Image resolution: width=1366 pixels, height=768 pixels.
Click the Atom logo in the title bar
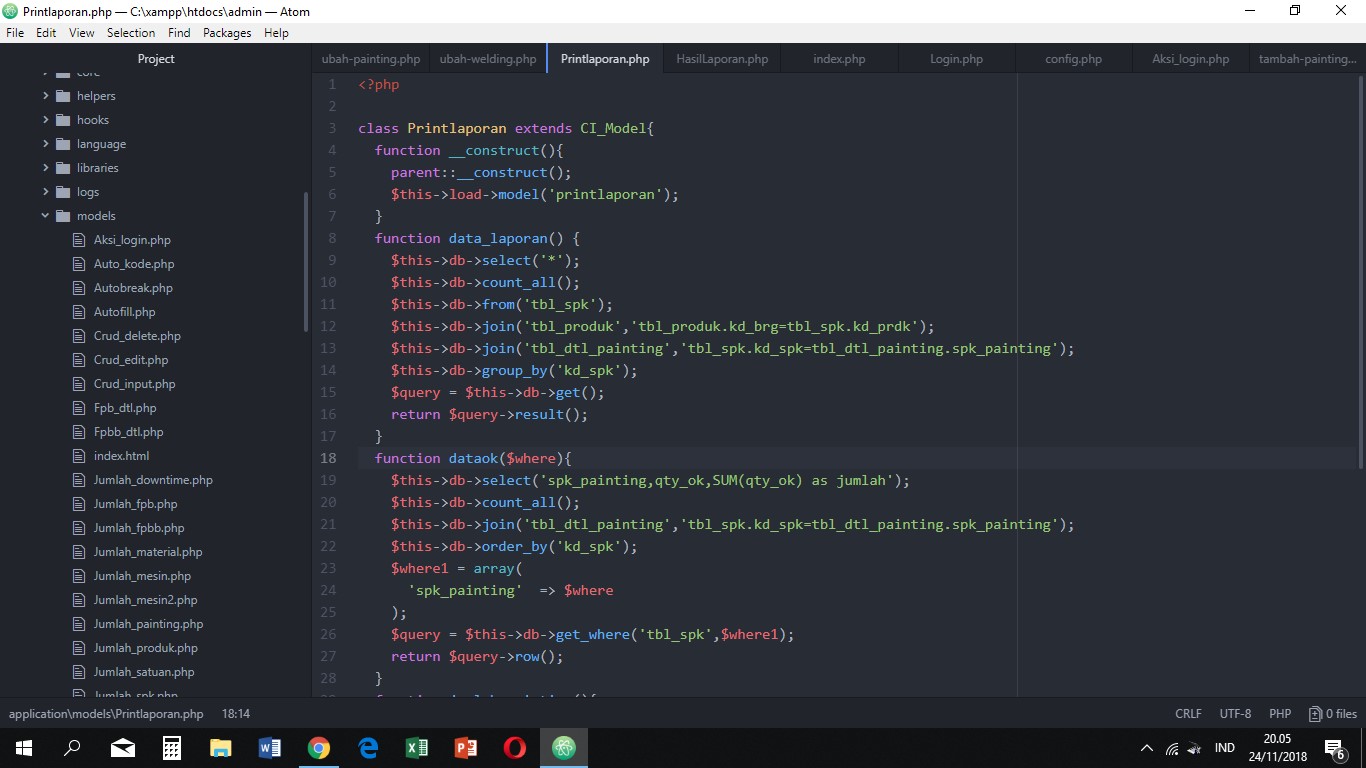(11, 11)
